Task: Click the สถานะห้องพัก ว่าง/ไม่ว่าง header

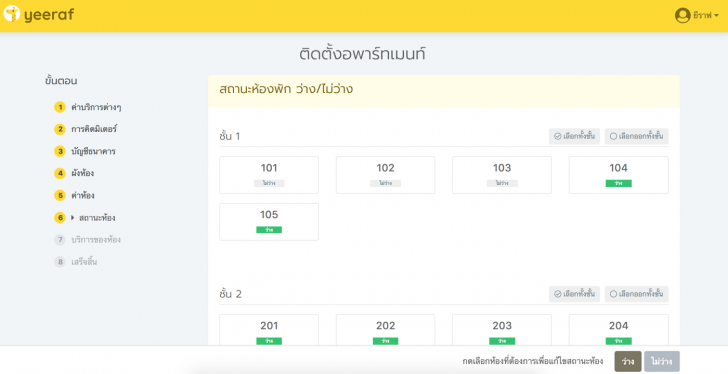Action: 286,89
